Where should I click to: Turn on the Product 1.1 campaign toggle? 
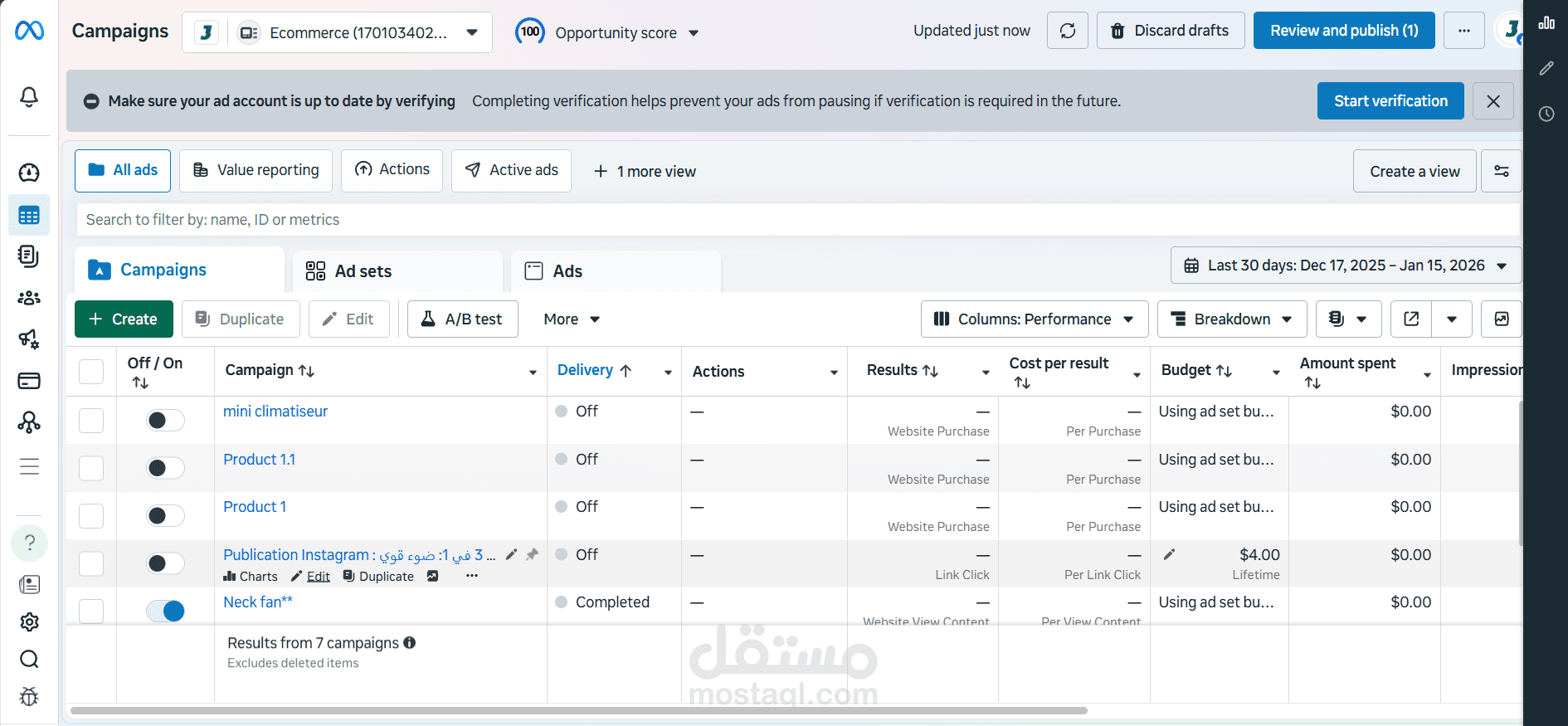(165, 468)
